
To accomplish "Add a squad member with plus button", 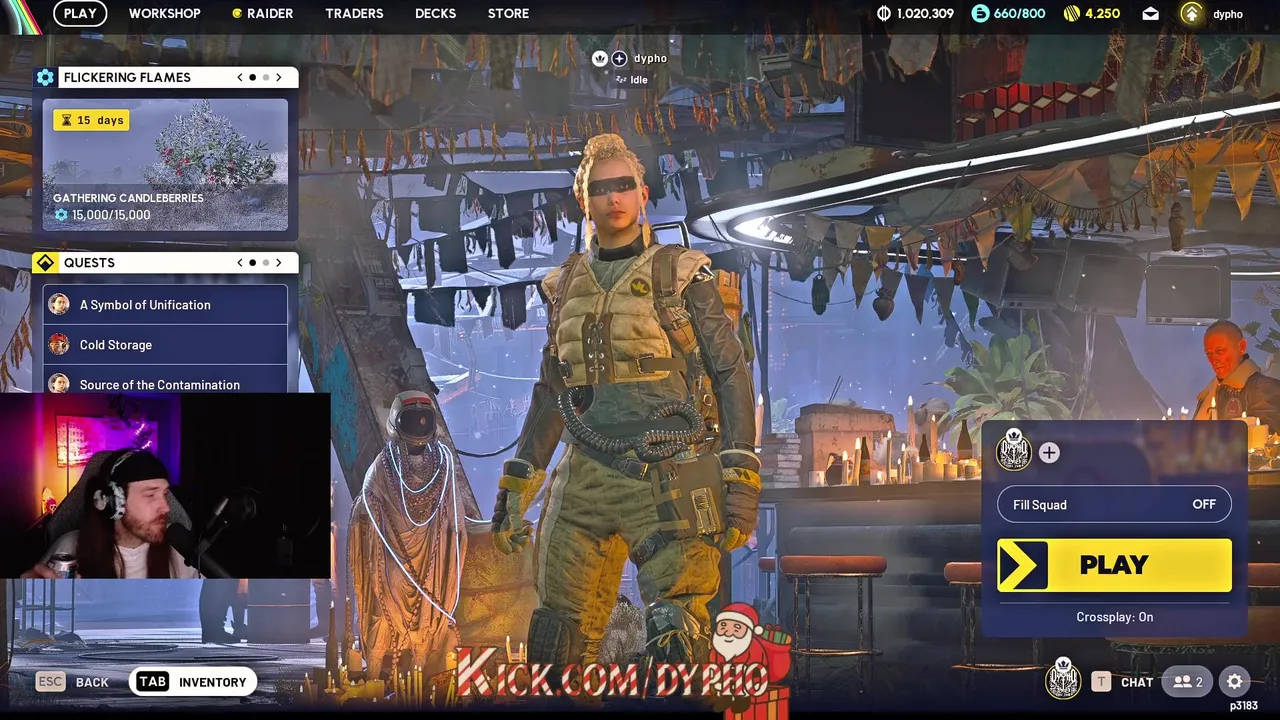I will coord(1049,453).
